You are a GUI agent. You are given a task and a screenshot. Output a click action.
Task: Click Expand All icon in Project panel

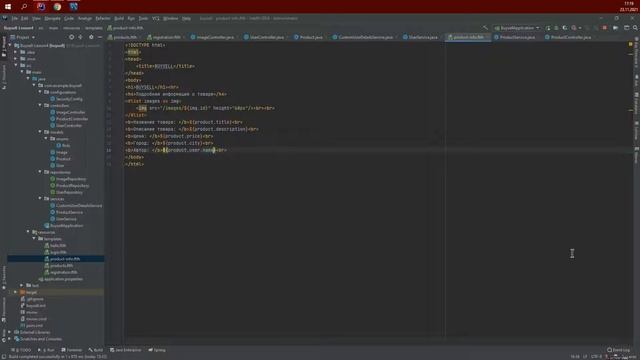point(80,37)
